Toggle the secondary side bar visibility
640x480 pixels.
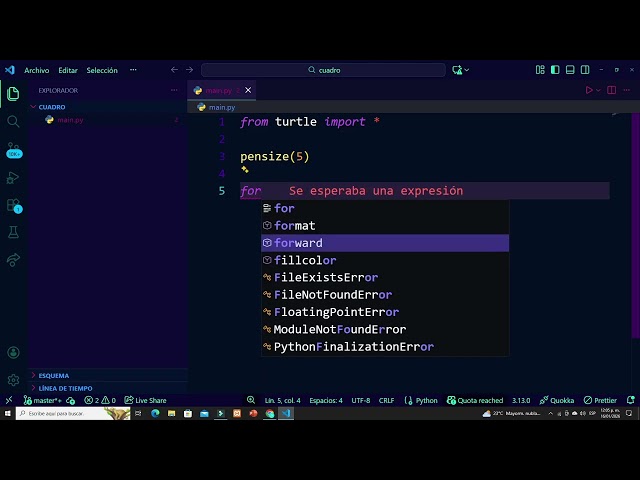point(585,70)
